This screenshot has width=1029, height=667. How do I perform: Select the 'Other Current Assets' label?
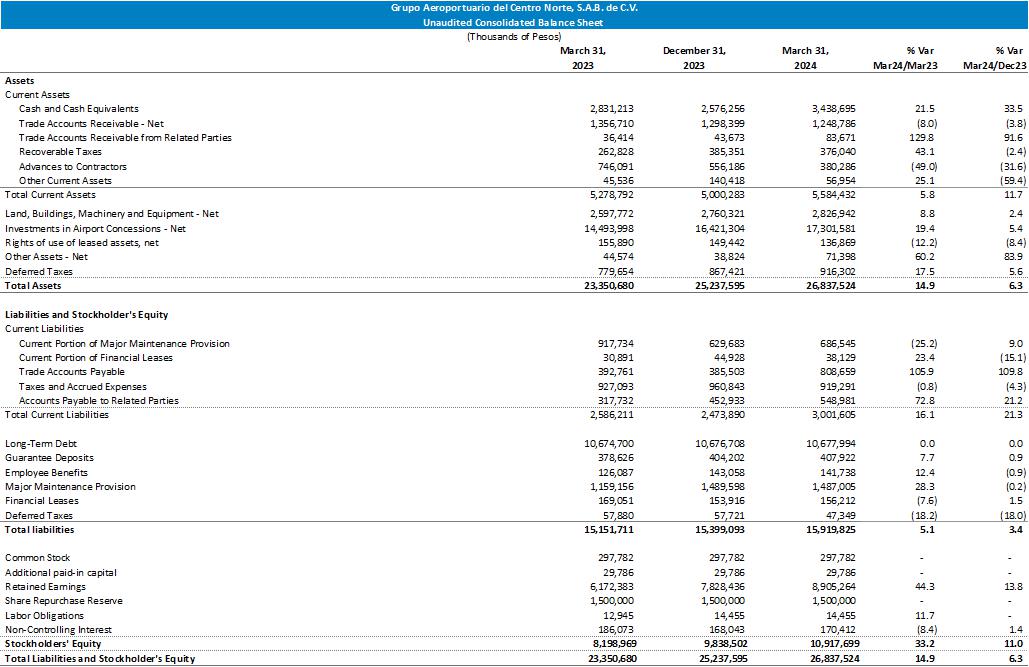point(66,181)
